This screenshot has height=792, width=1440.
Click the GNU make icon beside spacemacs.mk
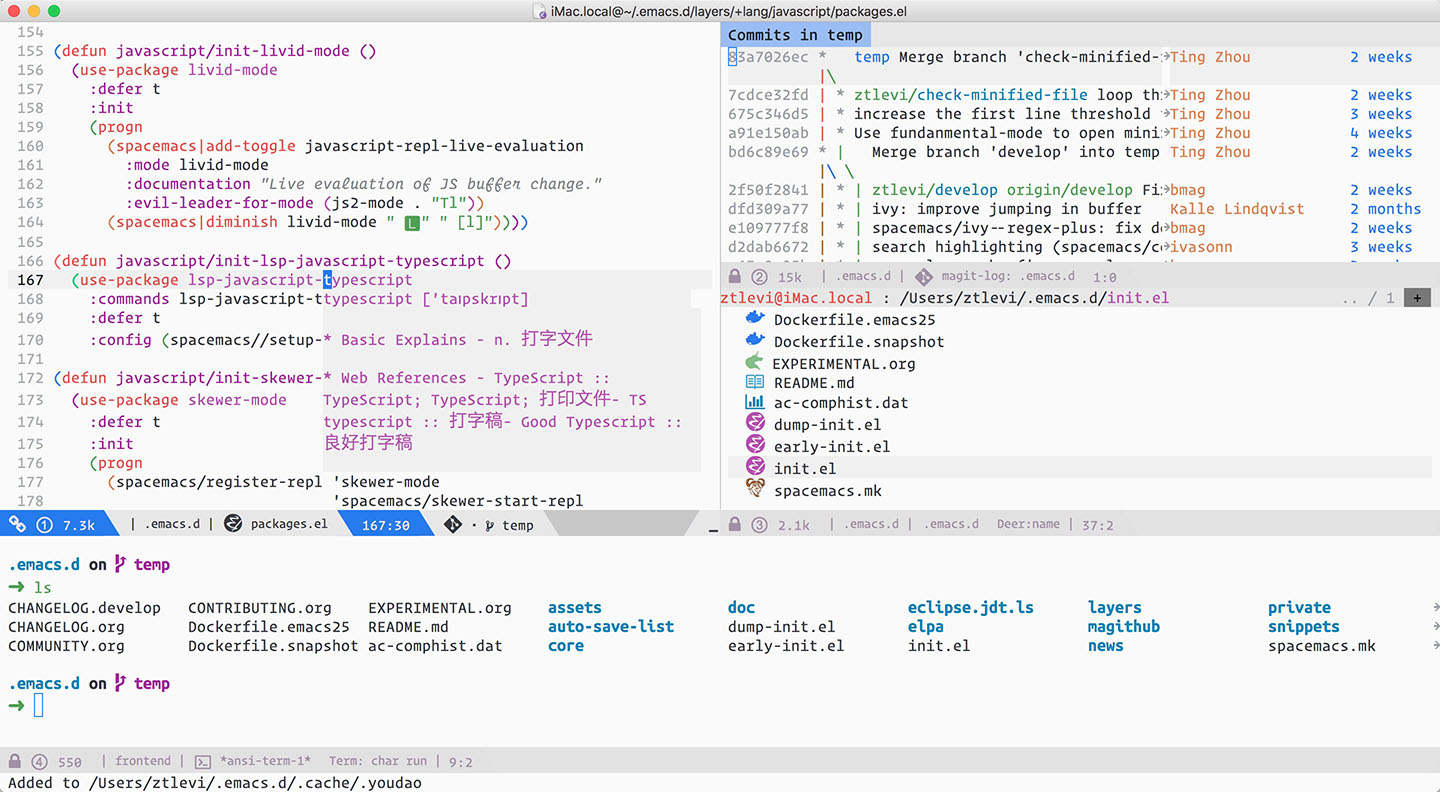tap(756, 489)
